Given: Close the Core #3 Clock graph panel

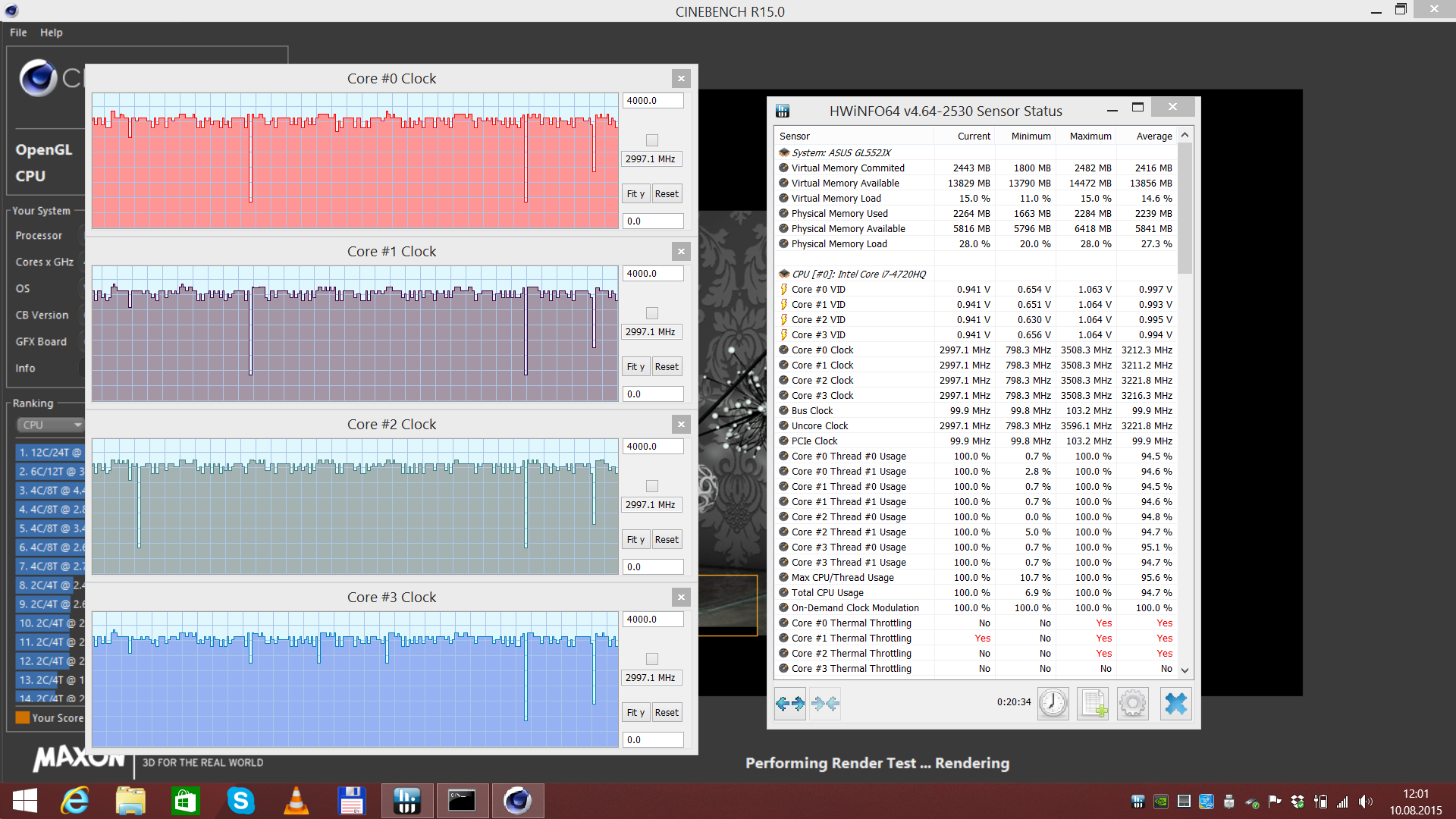Looking at the screenshot, I should click(681, 598).
